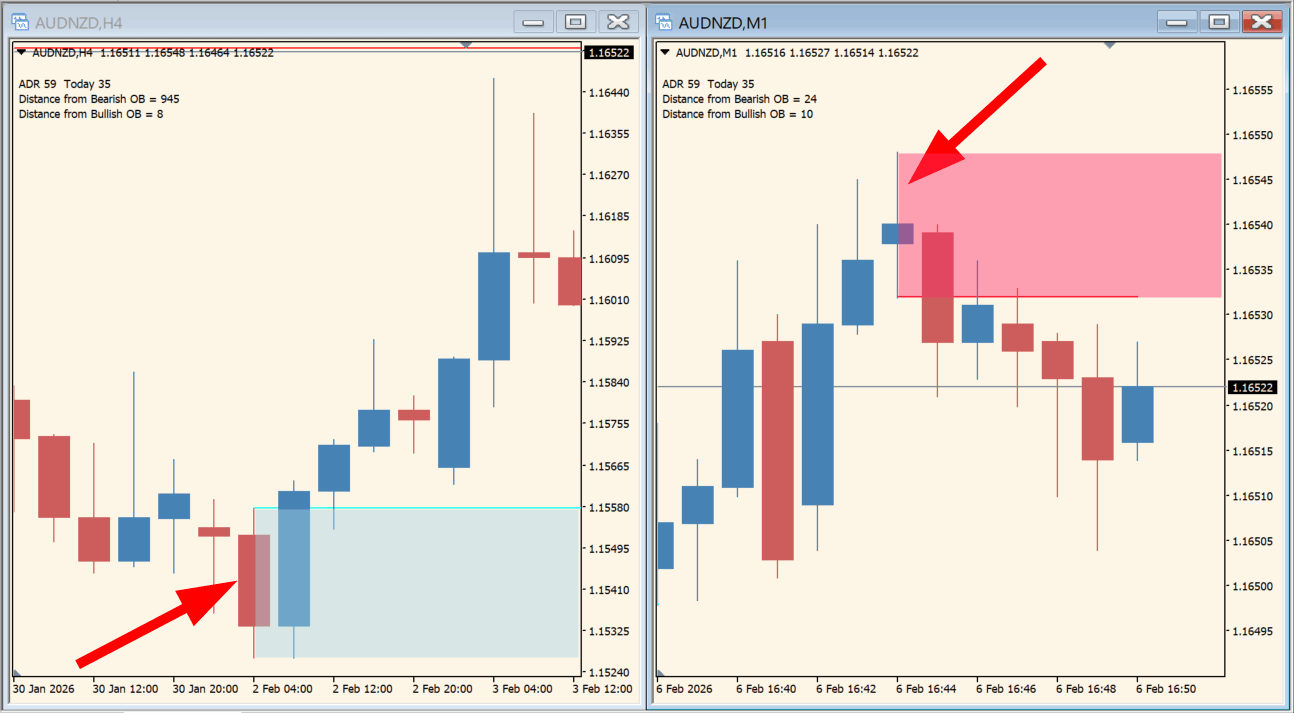
Task: Minimize the AUDNZD,M1 chart window
Action: coord(1176,22)
